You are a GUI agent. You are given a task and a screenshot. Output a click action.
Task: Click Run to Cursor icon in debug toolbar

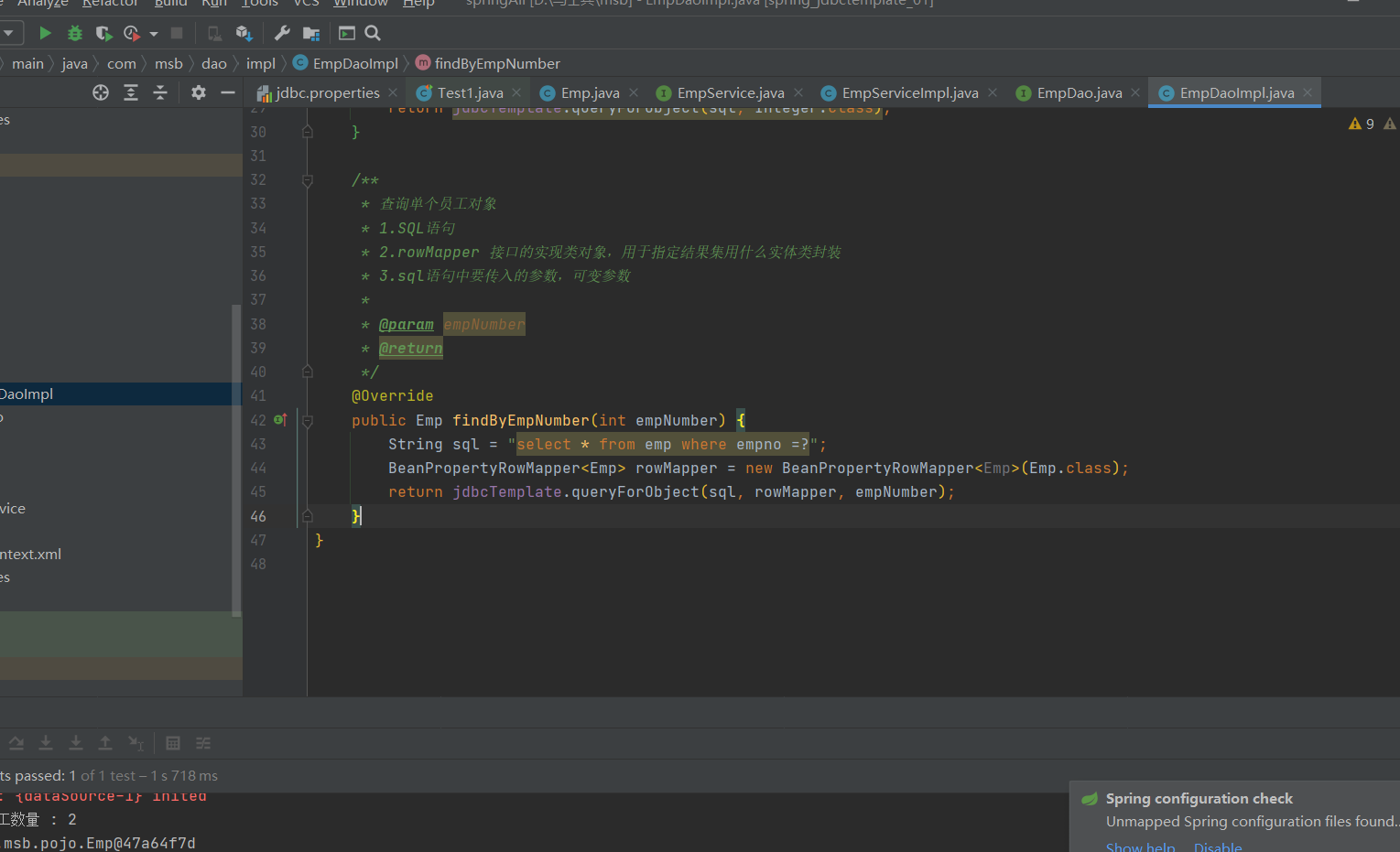pos(136,743)
